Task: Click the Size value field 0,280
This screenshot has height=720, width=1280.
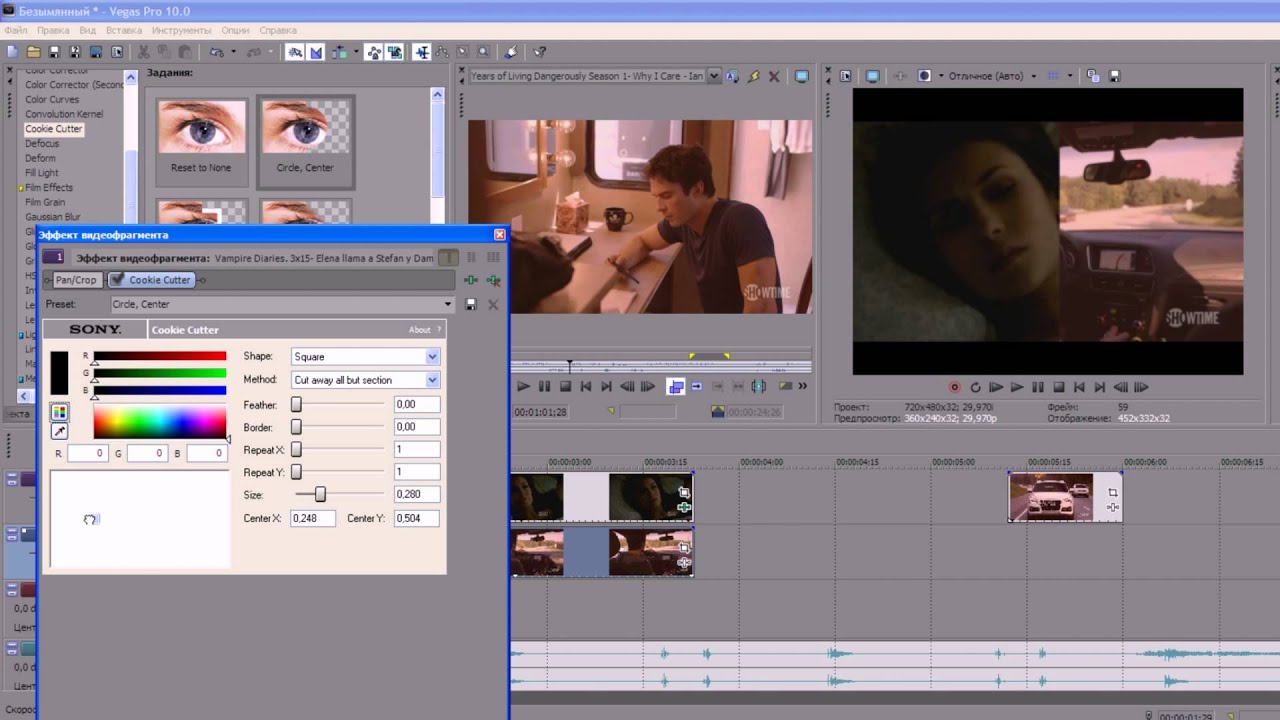Action: (x=417, y=494)
